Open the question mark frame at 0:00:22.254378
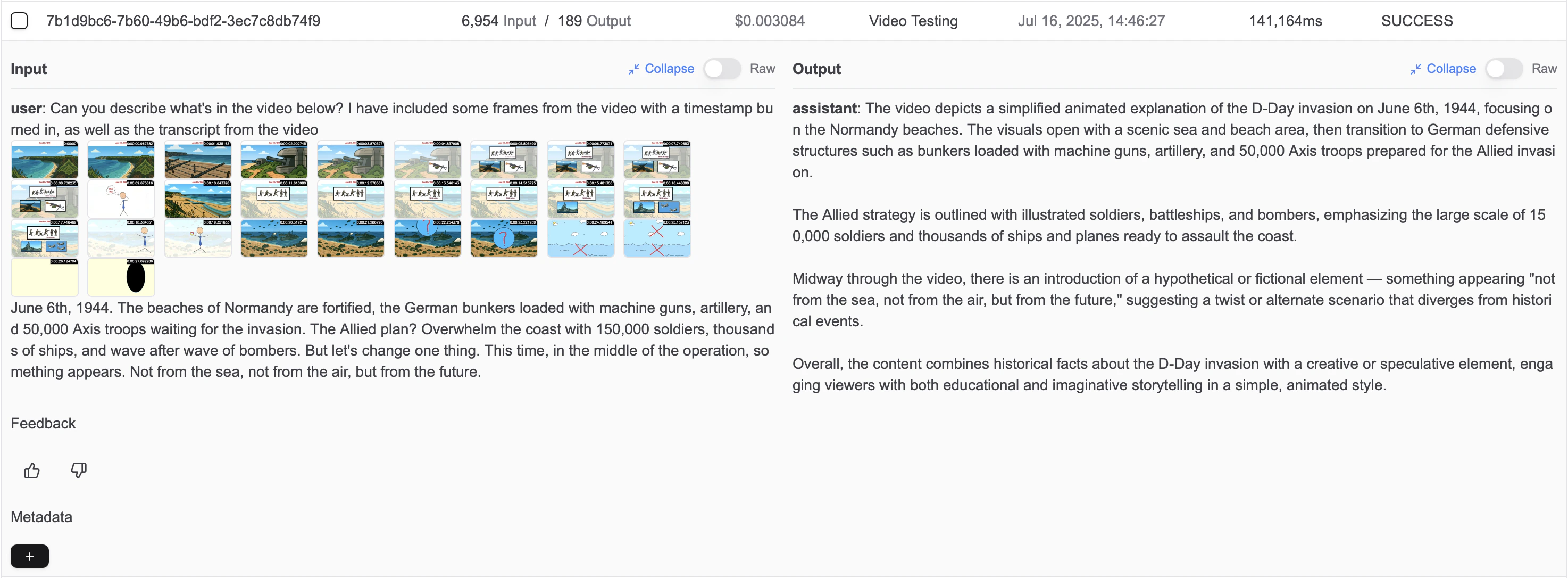This screenshot has height=578, width=1568. 427,238
